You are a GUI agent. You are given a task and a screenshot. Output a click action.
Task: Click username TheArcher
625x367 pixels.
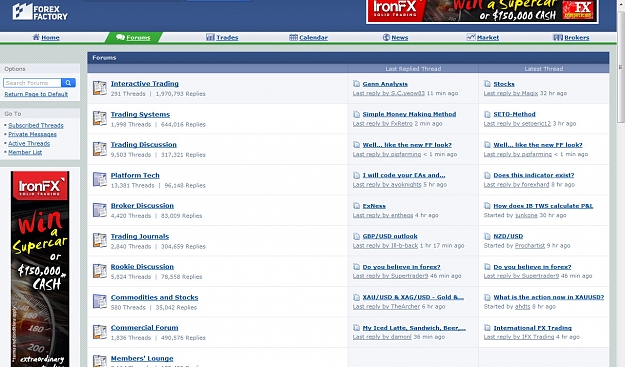click(x=405, y=306)
